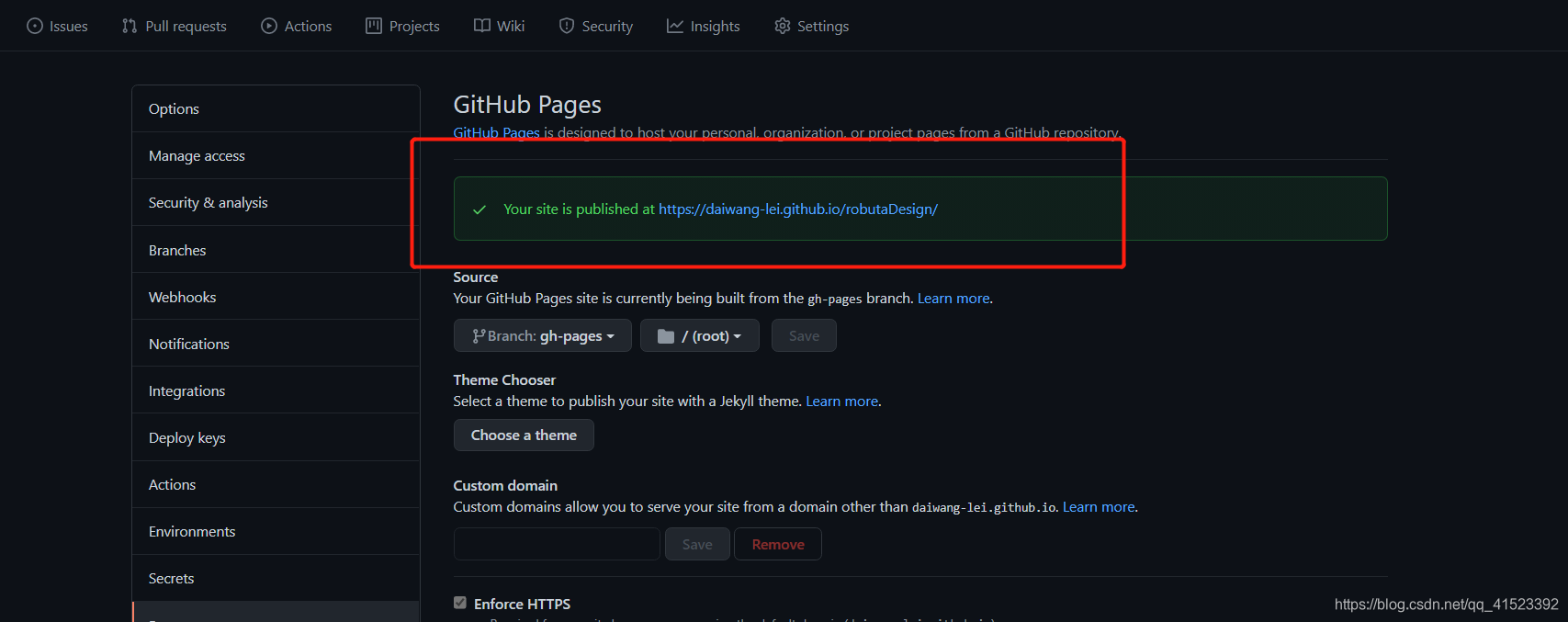Image resolution: width=1568 pixels, height=622 pixels.
Task: Open Security & analysis settings
Action: click(x=276, y=202)
